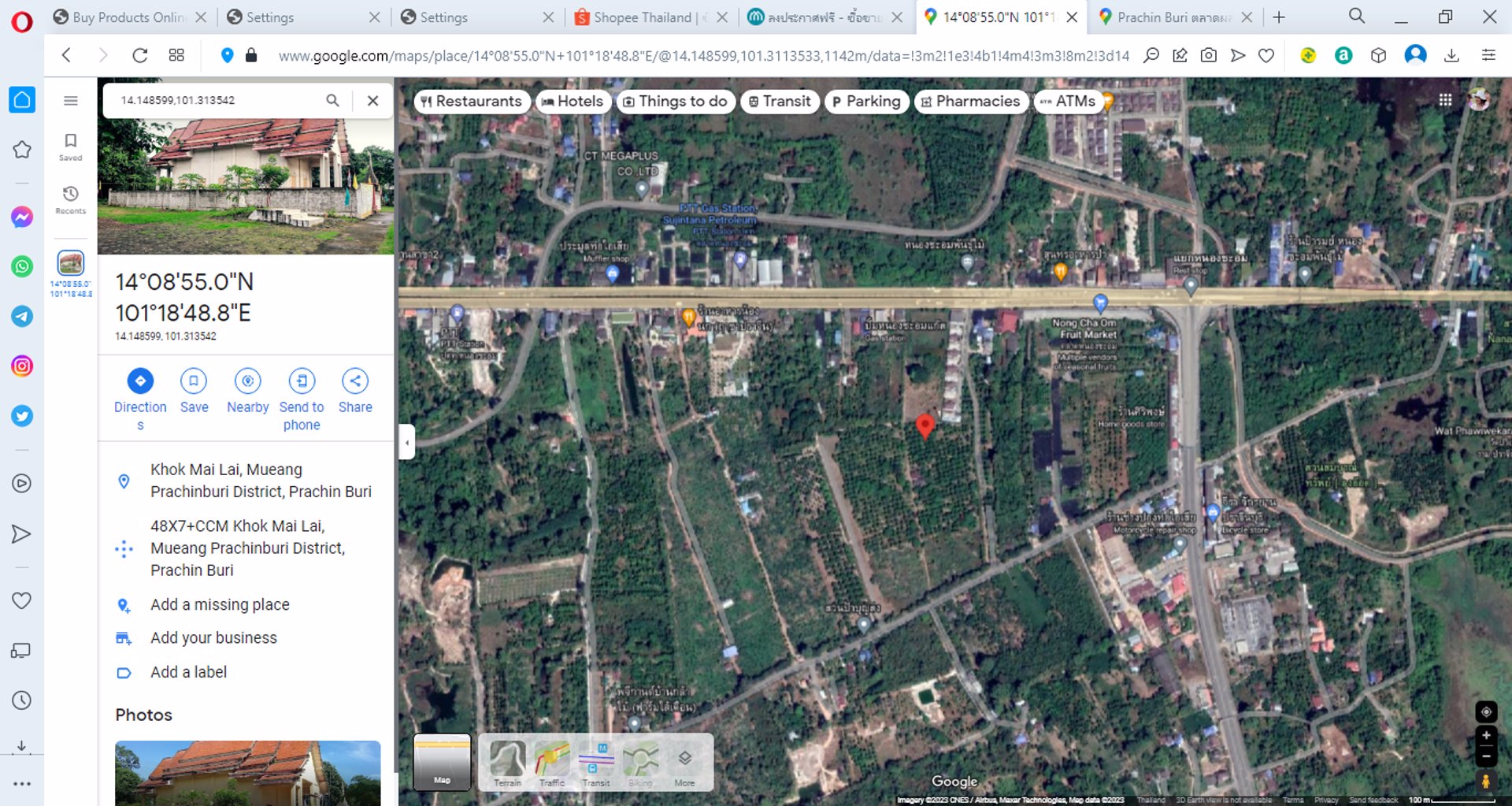Save this place using the Save icon

coord(194,381)
